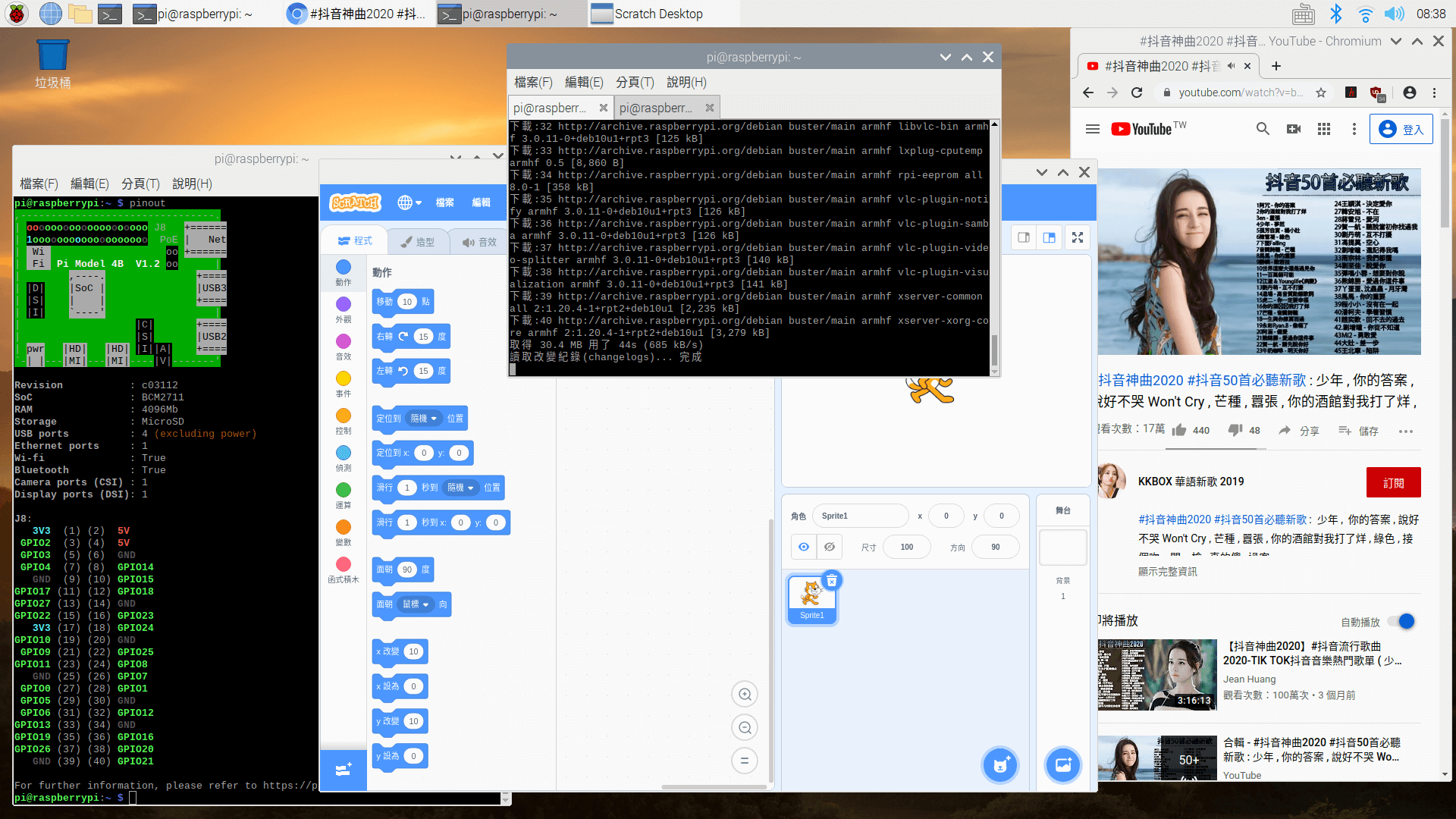The width and height of the screenshot is (1456, 819).
Task: Click the 顯示完整資訊 link under the video
Action: coord(1167,571)
